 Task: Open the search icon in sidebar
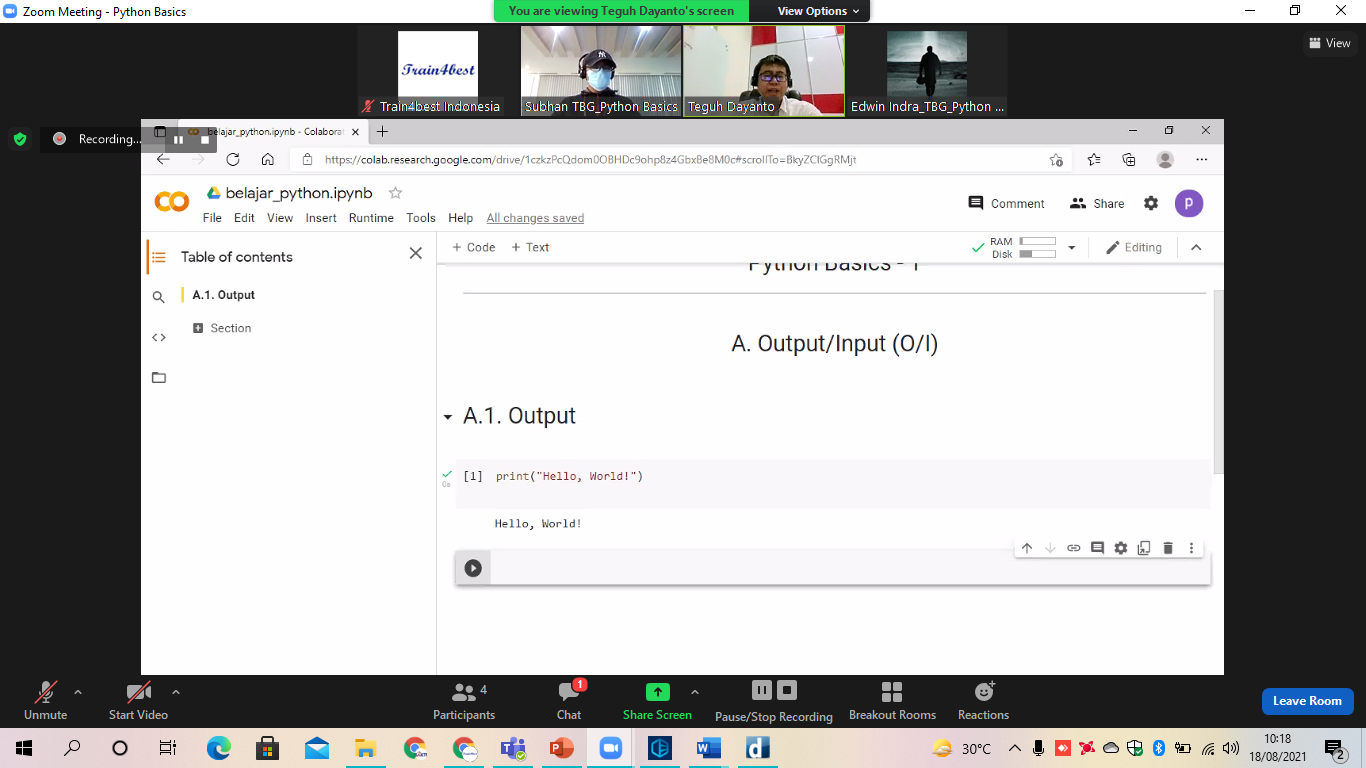[x=158, y=297]
